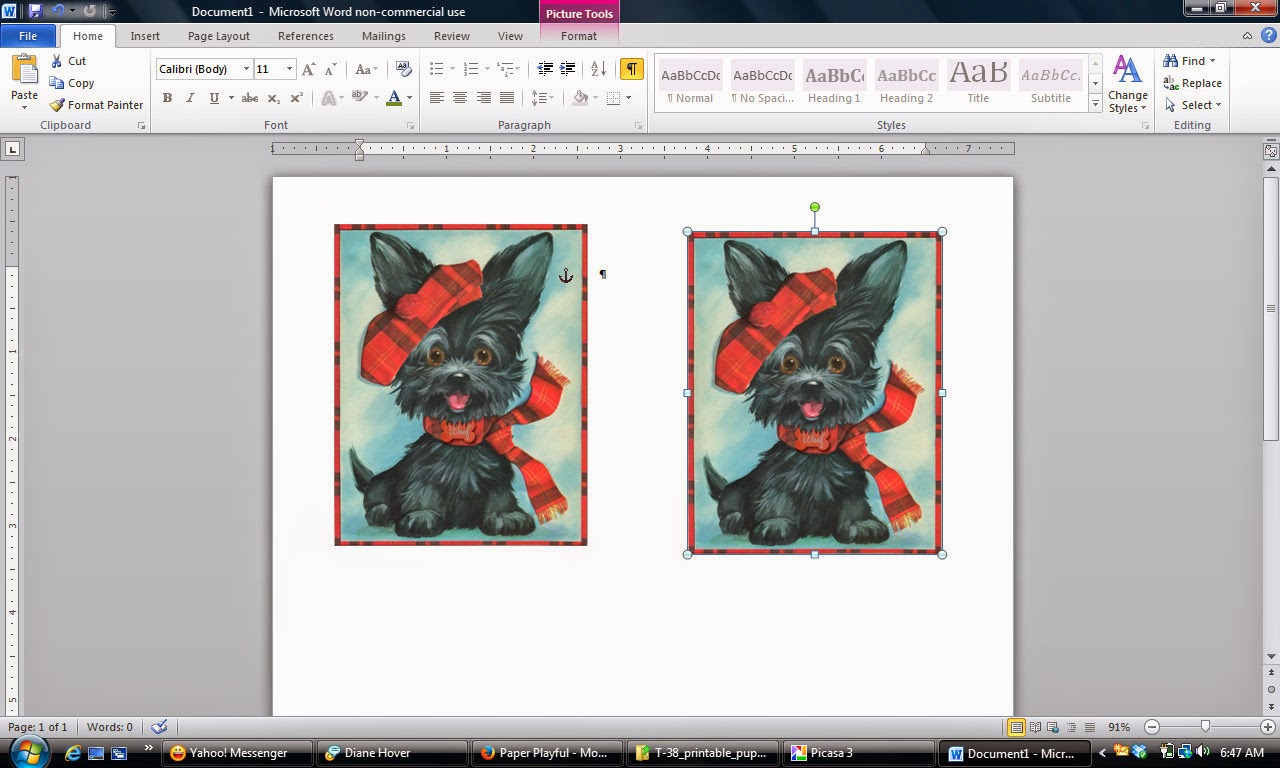
Task: Zoom out with the minus button
Action: (1152, 727)
